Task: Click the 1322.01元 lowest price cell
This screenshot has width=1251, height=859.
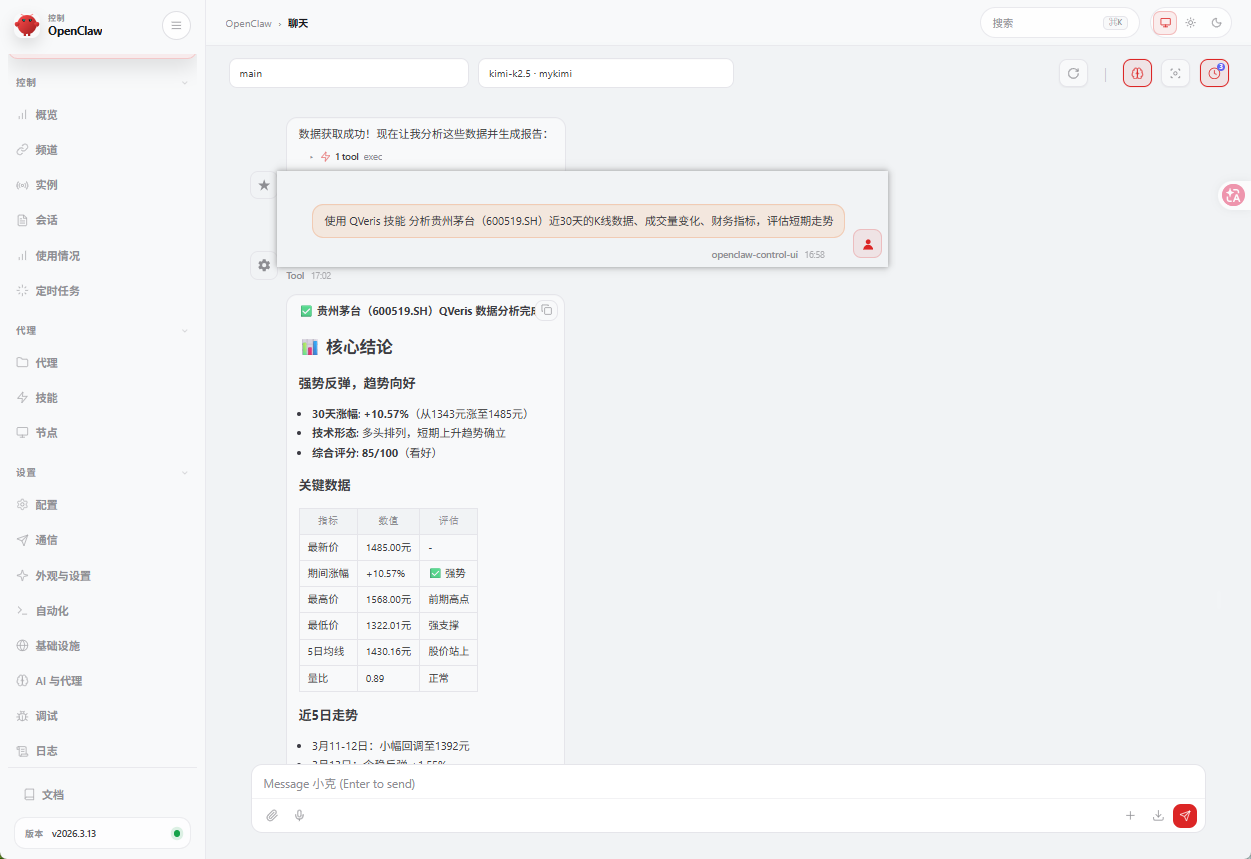Action: coord(388,626)
